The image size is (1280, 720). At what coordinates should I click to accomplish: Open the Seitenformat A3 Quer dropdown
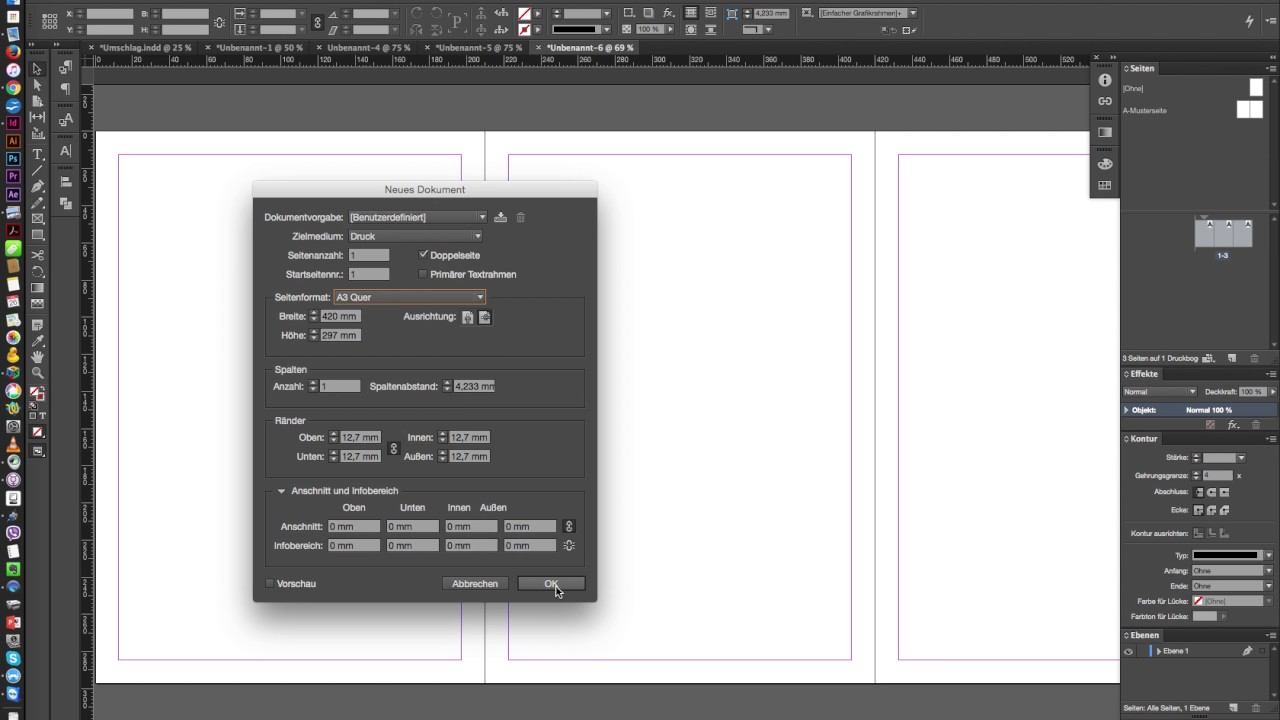tap(410, 297)
